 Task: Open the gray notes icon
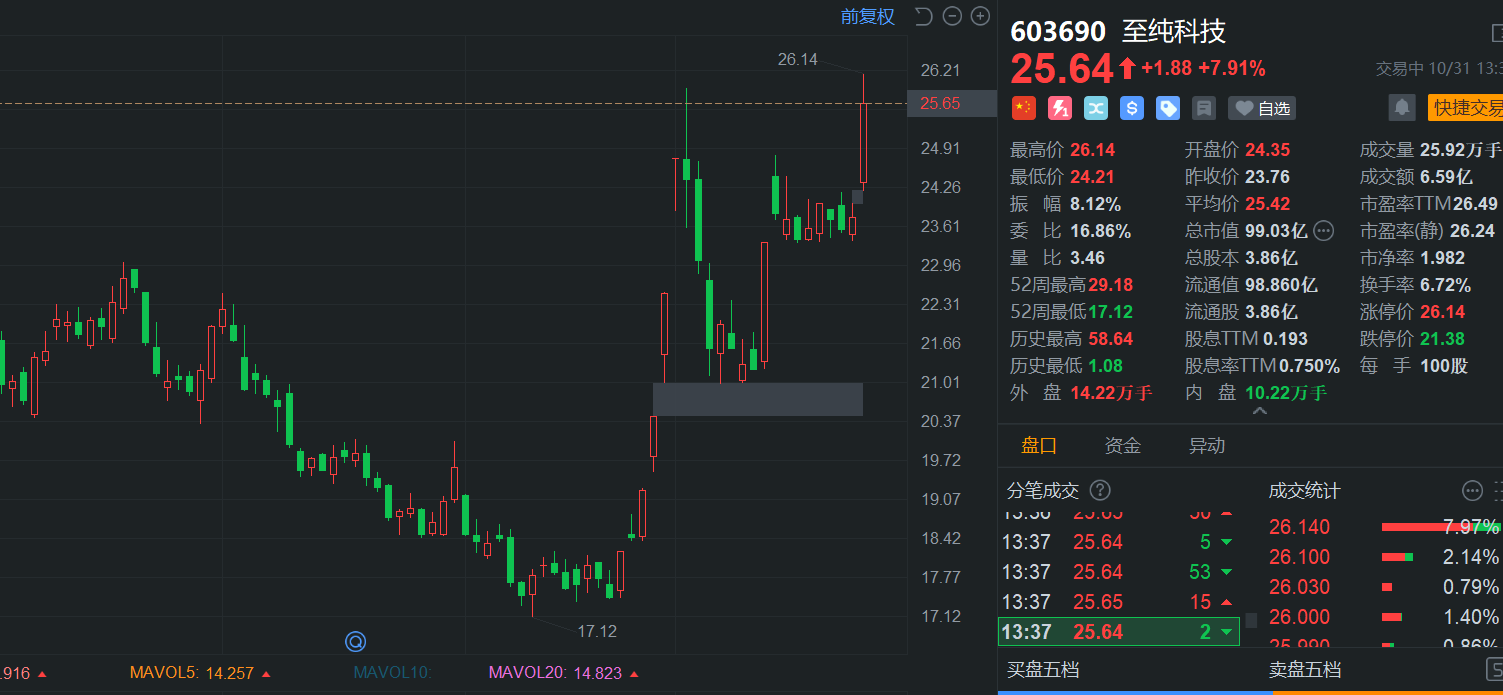(1204, 108)
